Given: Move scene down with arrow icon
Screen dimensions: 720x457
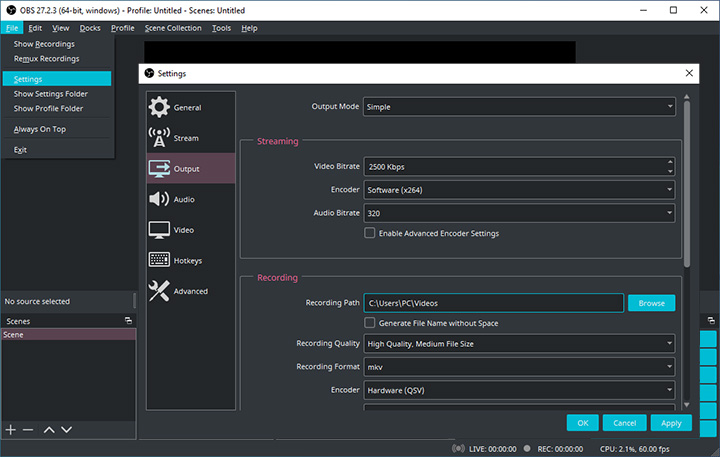Looking at the screenshot, I should (66, 429).
